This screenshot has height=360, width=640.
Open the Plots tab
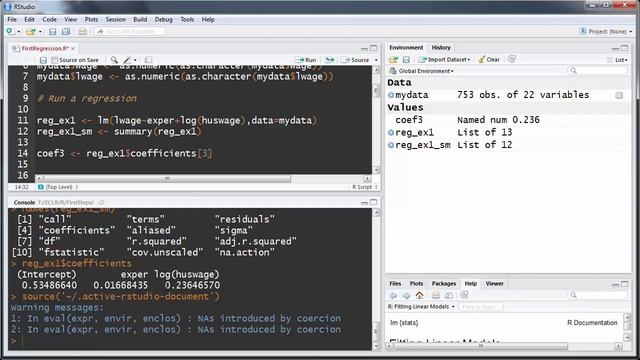coord(416,284)
